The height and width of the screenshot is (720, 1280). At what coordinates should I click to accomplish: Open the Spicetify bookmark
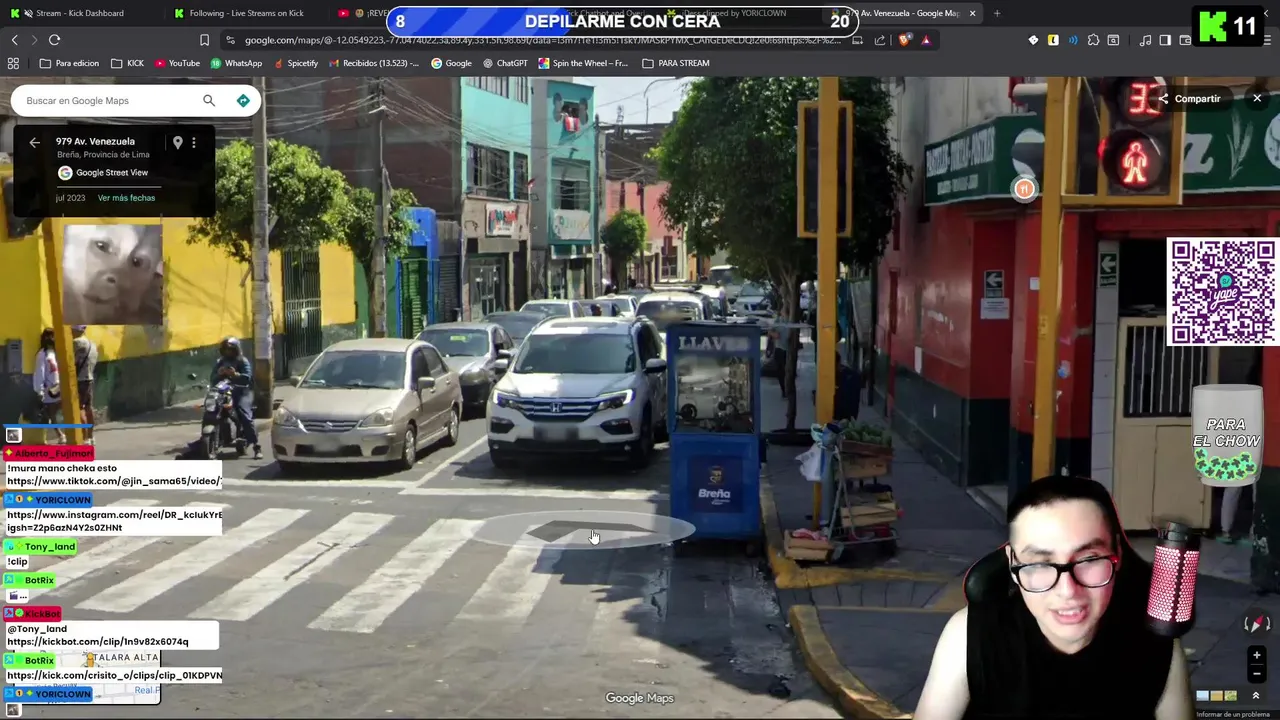(296, 63)
